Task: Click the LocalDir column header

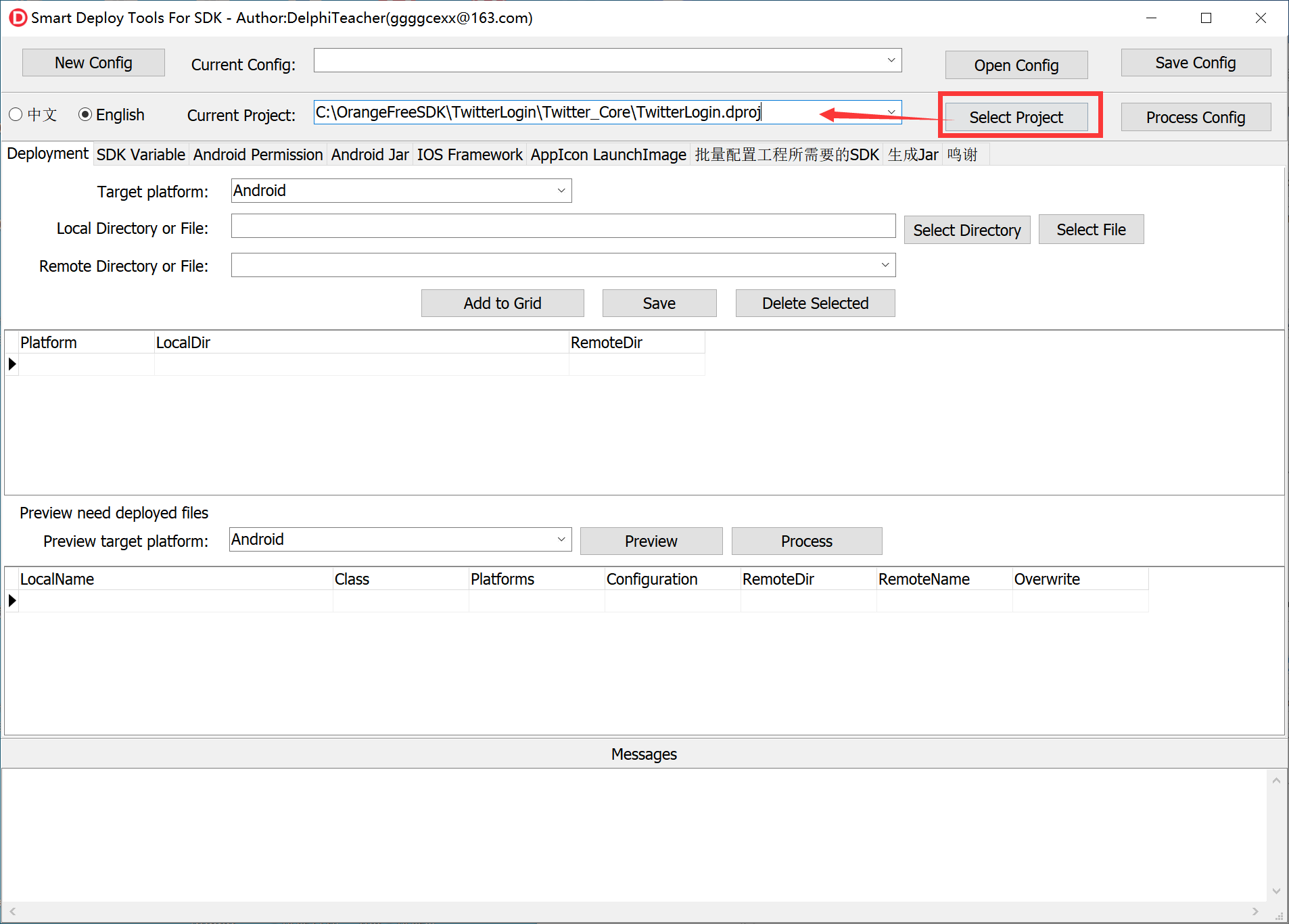Action: point(362,343)
